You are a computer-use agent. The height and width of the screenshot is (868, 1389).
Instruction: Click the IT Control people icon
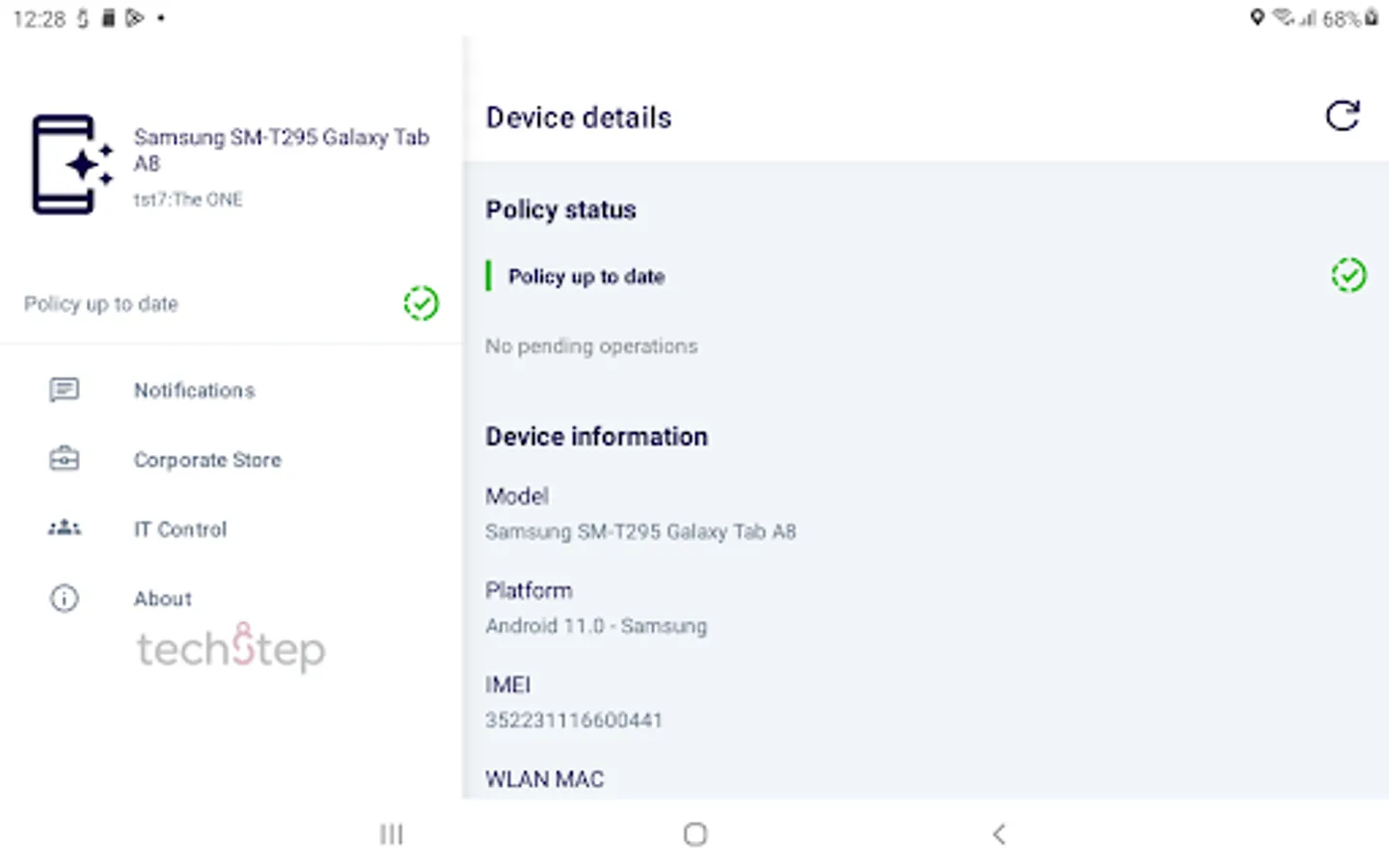click(x=65, y=528)
